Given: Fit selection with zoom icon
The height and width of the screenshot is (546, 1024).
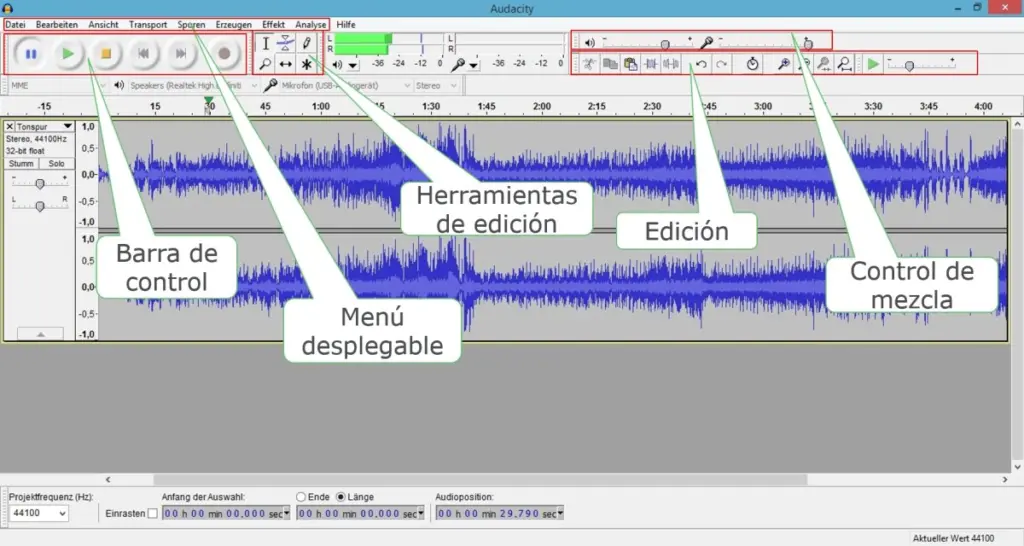Looking at the screenshot, I should click(824, 64).
